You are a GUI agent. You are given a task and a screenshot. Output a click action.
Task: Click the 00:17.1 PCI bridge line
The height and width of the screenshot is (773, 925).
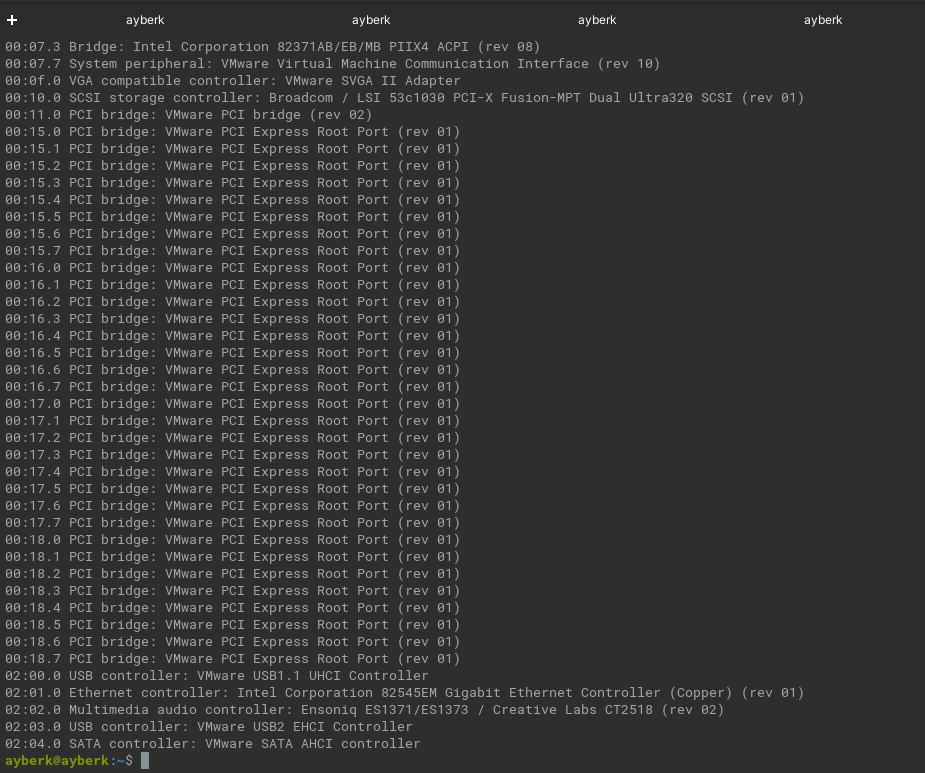pyautogui.click(x=232, y=421)
